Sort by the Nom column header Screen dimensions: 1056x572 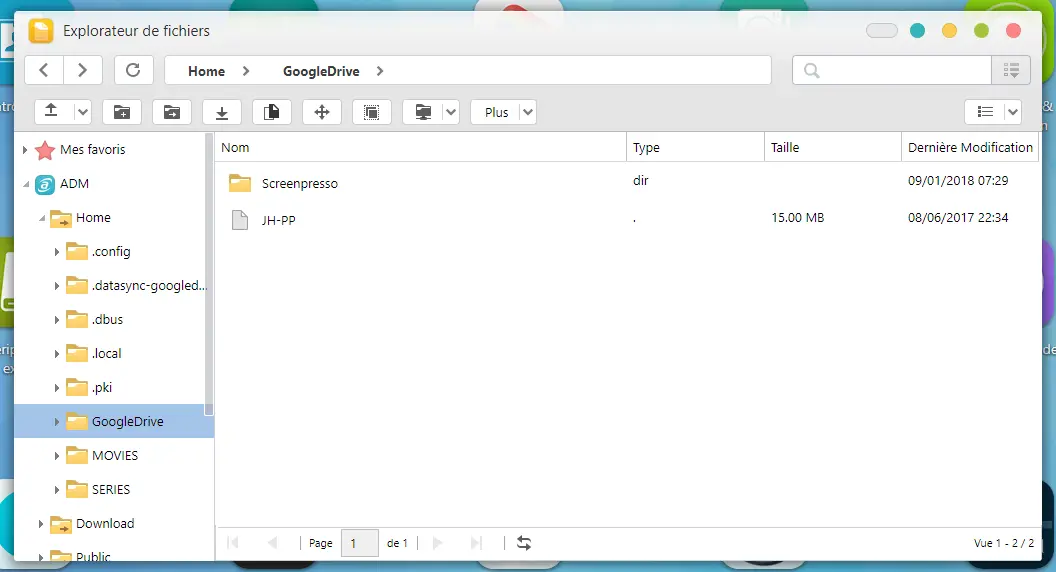point(421,148)
